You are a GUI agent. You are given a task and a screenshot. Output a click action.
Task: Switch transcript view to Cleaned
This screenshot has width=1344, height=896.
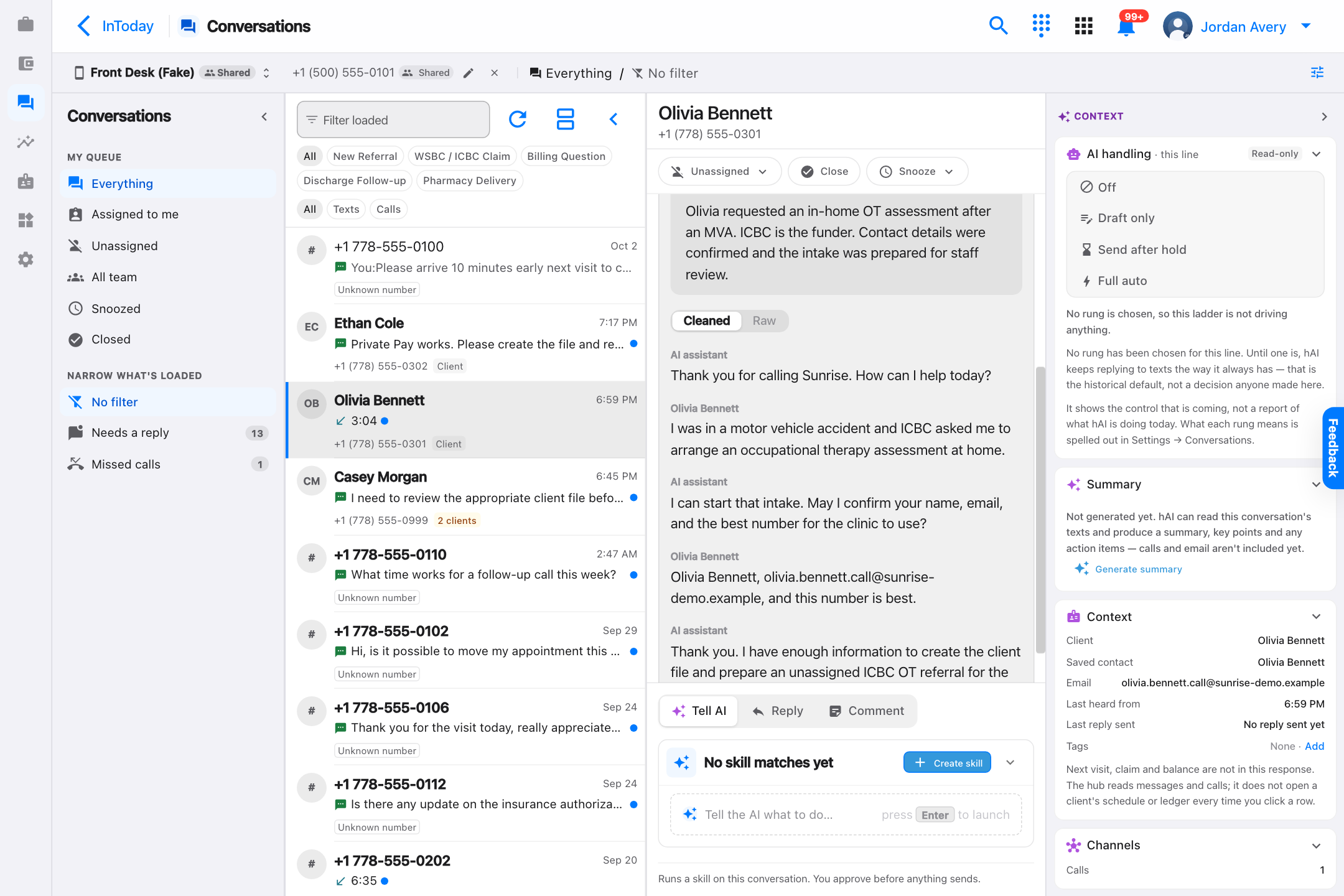pyautogui.click(x=706, y=320)
